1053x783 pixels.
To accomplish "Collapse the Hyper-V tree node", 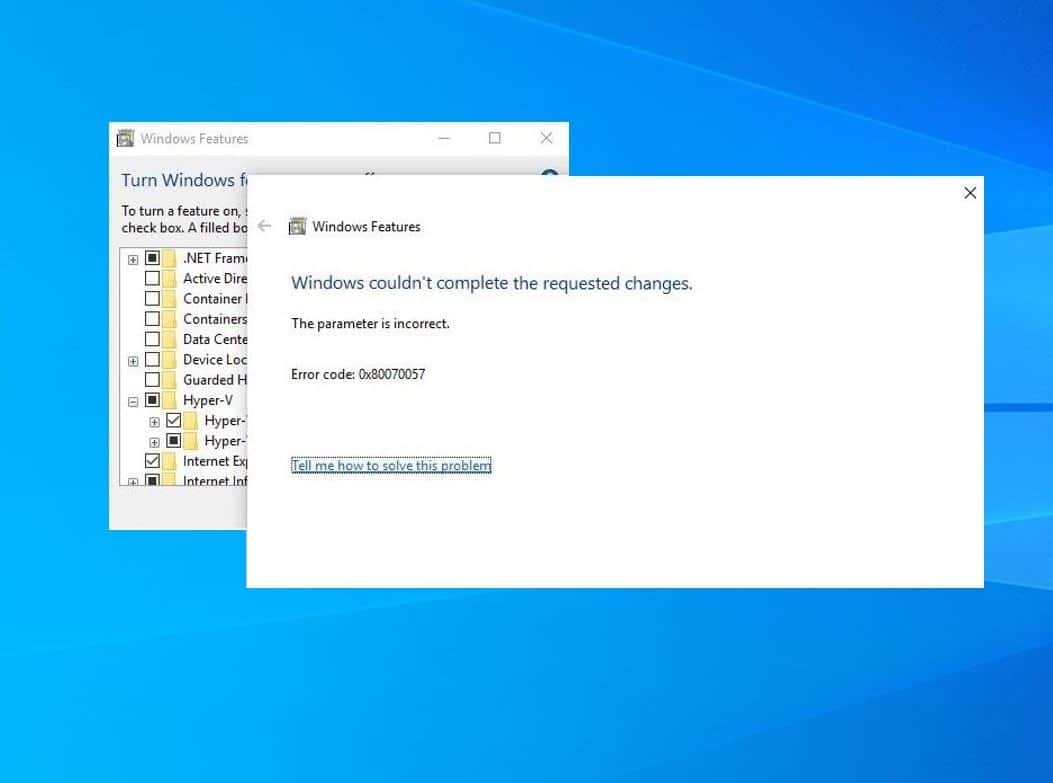I will coord(133,402).
